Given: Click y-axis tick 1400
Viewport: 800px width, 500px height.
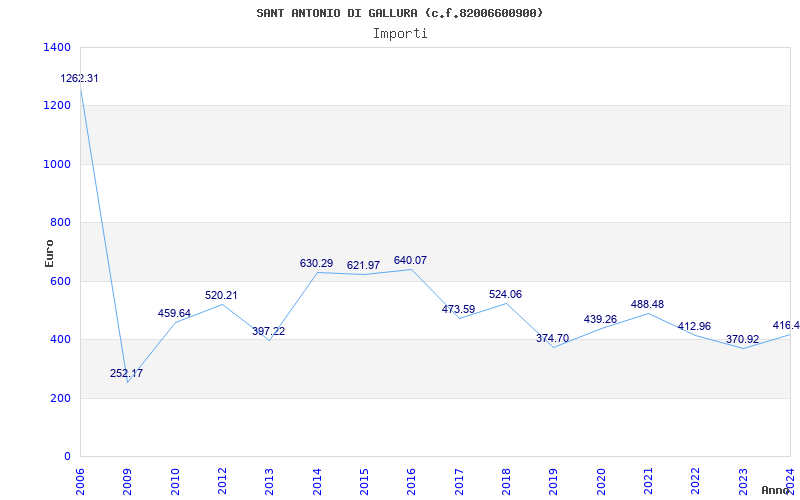Looking at the screenshot, I should click(x=57, y=47).
